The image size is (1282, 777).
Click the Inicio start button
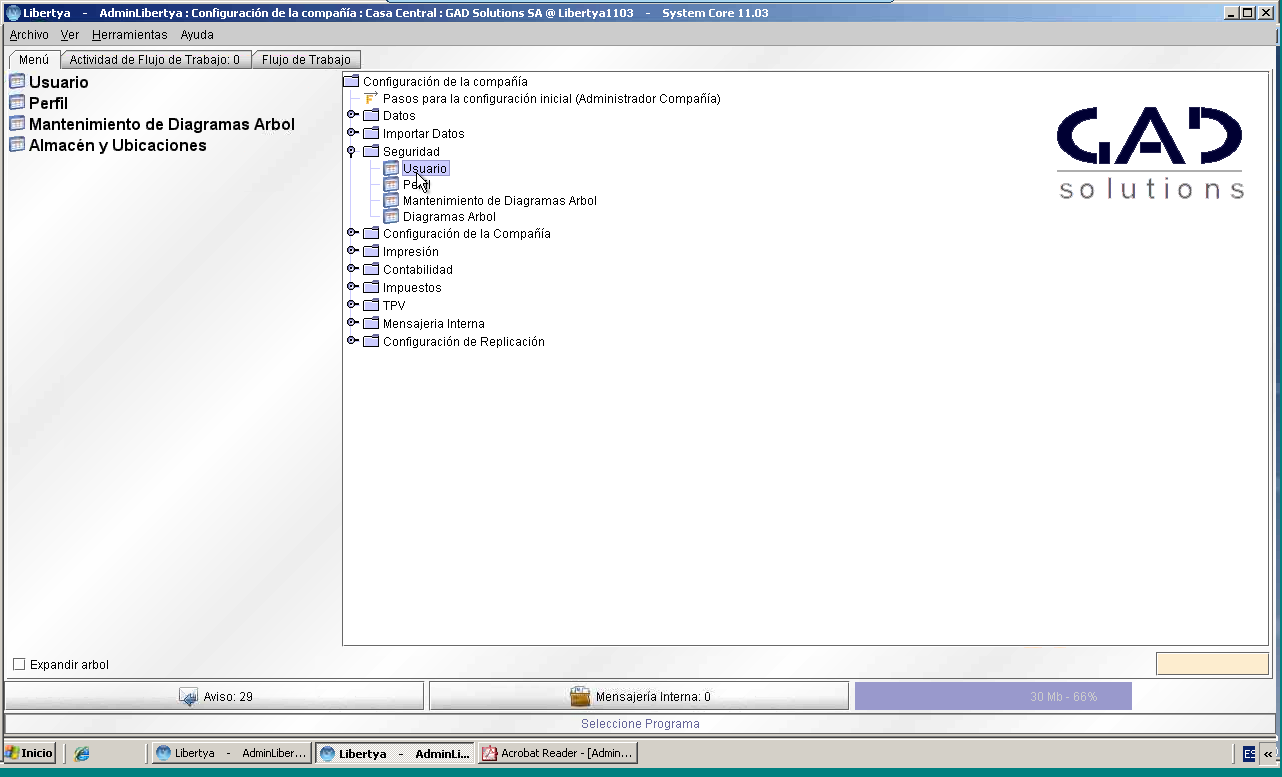click(x=29, y=753)
